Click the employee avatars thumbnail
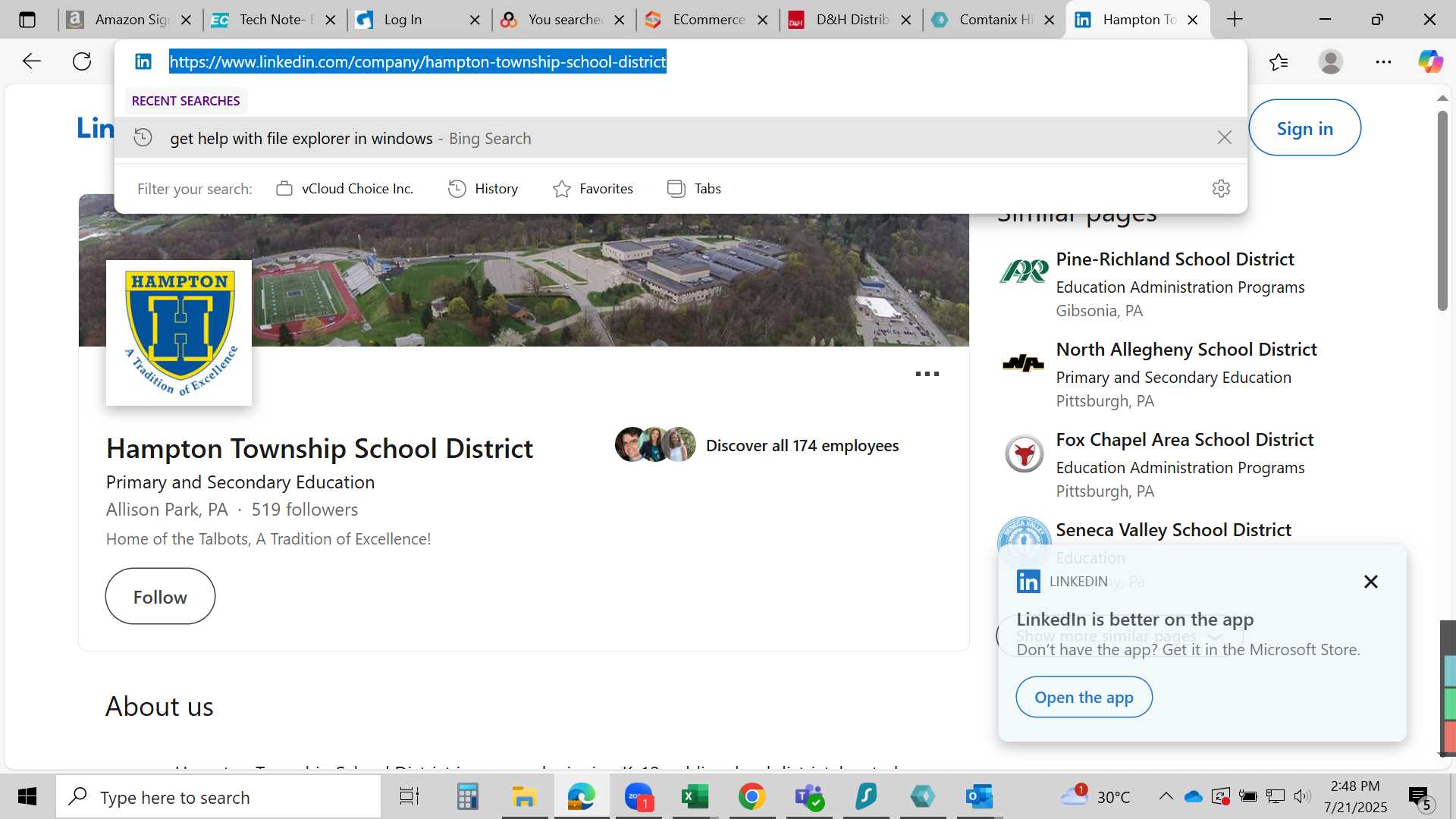 point(655,445)
